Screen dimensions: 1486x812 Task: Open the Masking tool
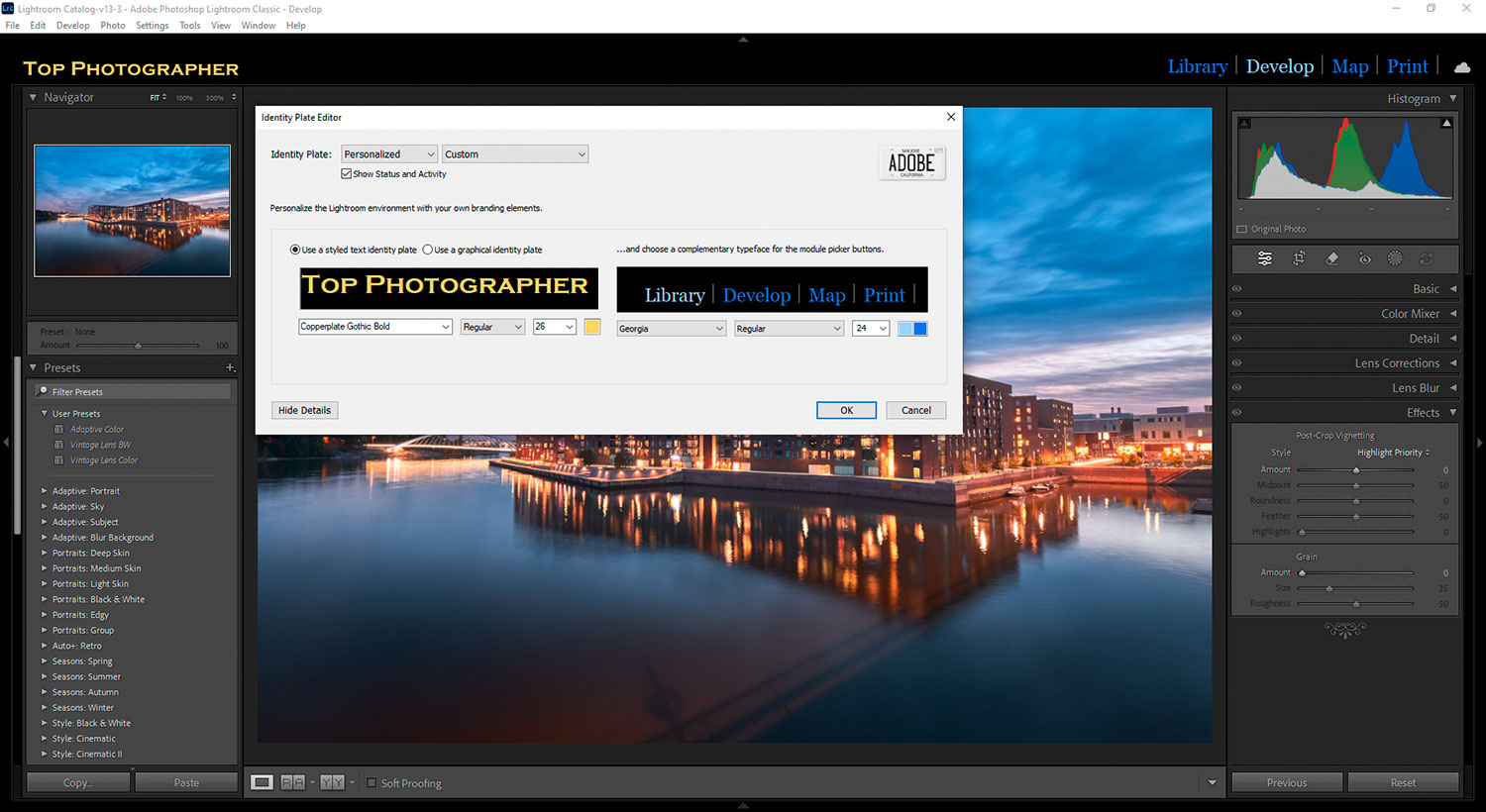coord(1395,258)
